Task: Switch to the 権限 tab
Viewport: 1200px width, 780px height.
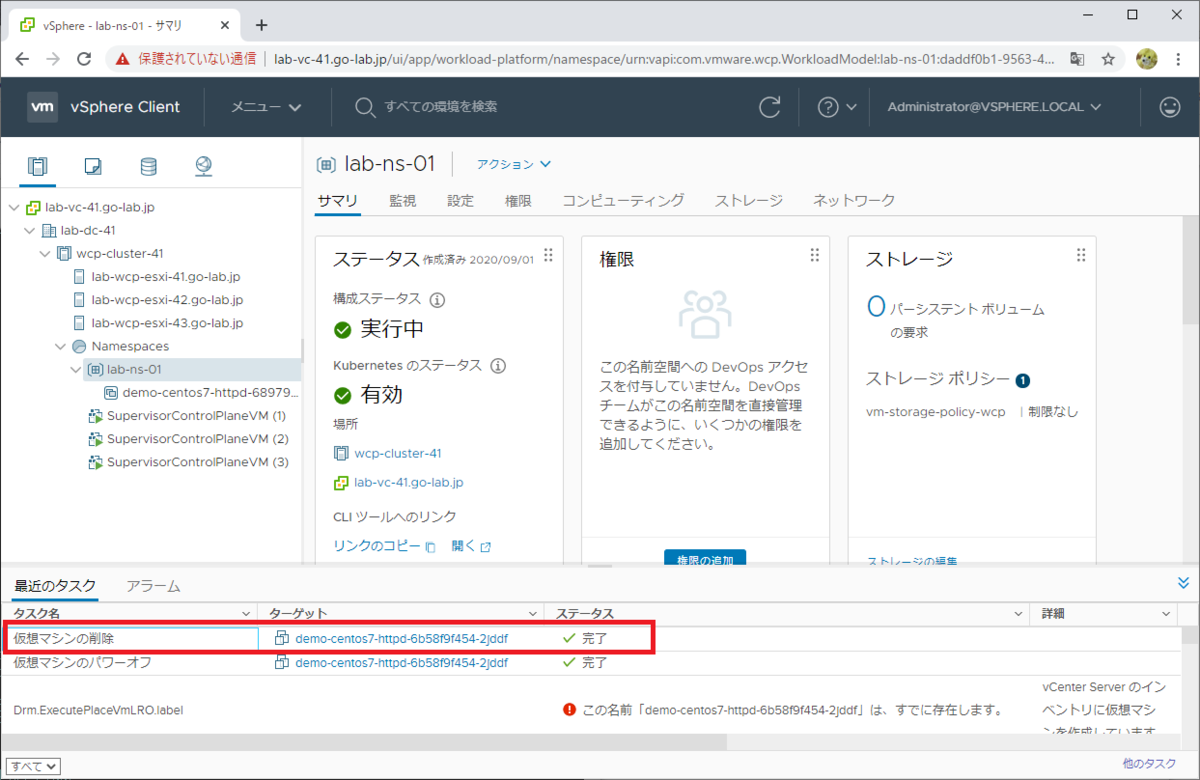Action: [x=518, y=201]
